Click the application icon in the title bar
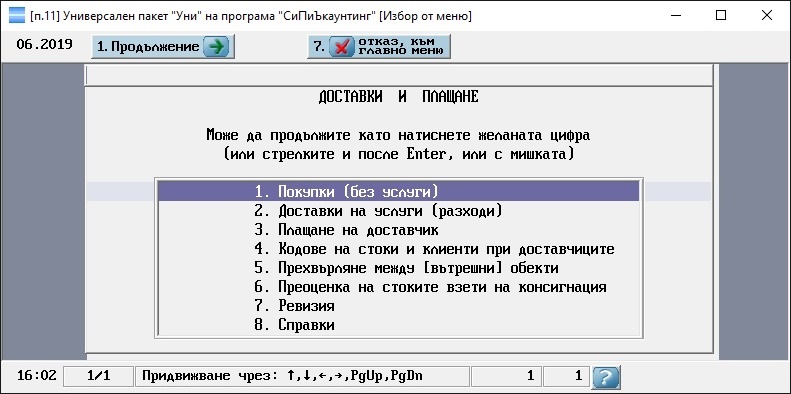Image resolution: width=791 pixels, height=394 pixels. 17,15
